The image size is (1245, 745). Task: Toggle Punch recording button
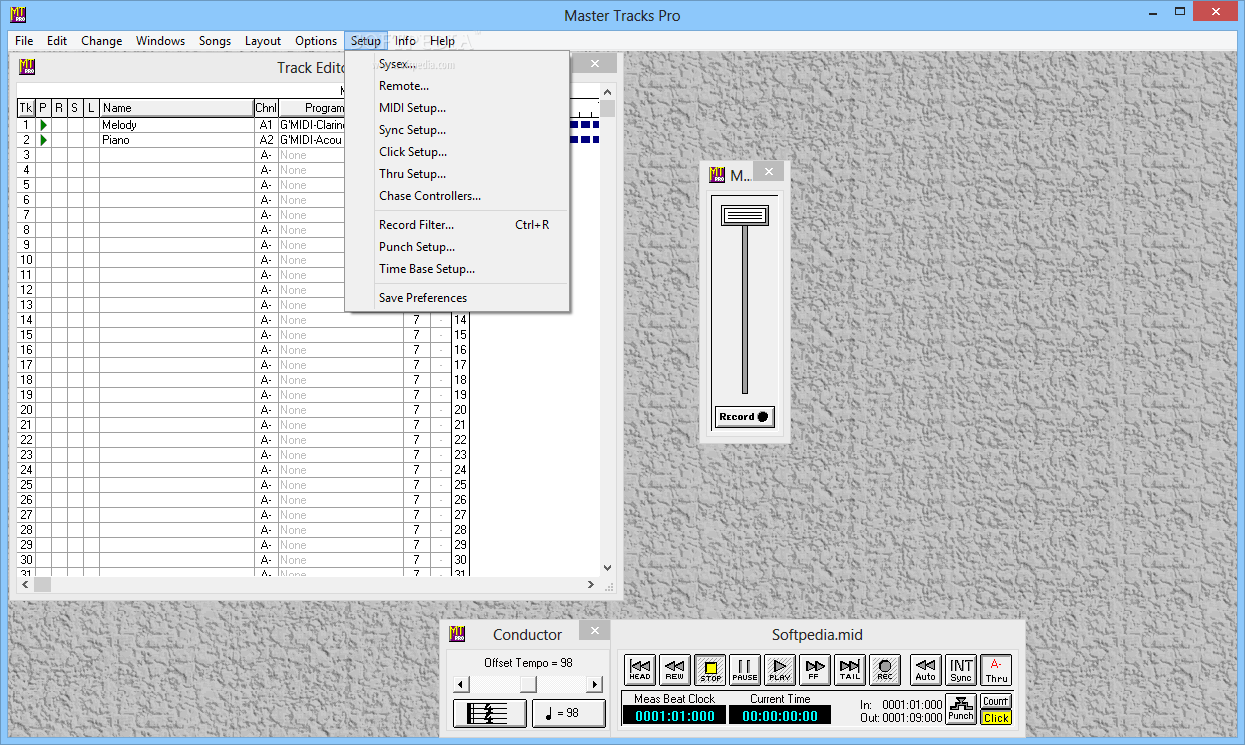point(961,708)
